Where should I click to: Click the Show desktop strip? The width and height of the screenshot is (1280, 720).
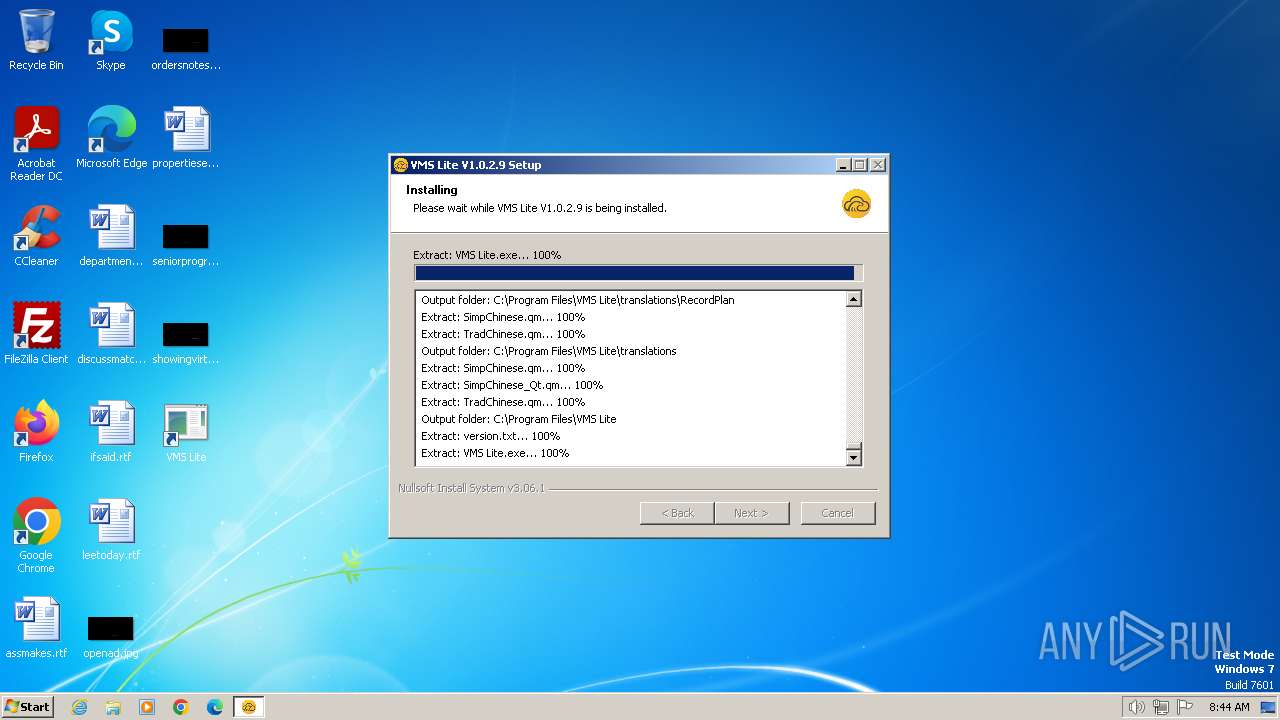pyautogui.click(x=1270, y=707)
